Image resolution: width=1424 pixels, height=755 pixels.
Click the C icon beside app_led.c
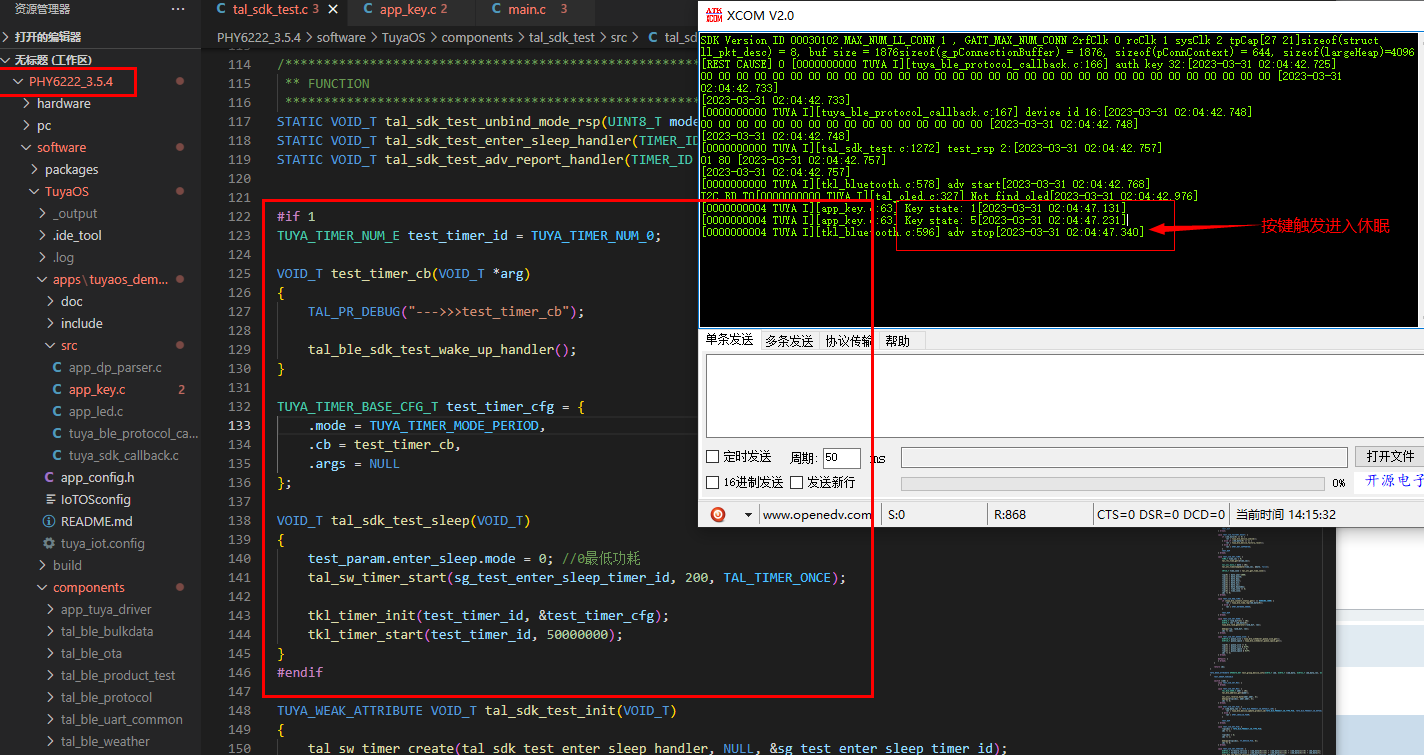pyautogui.click(x=57, y=411)
